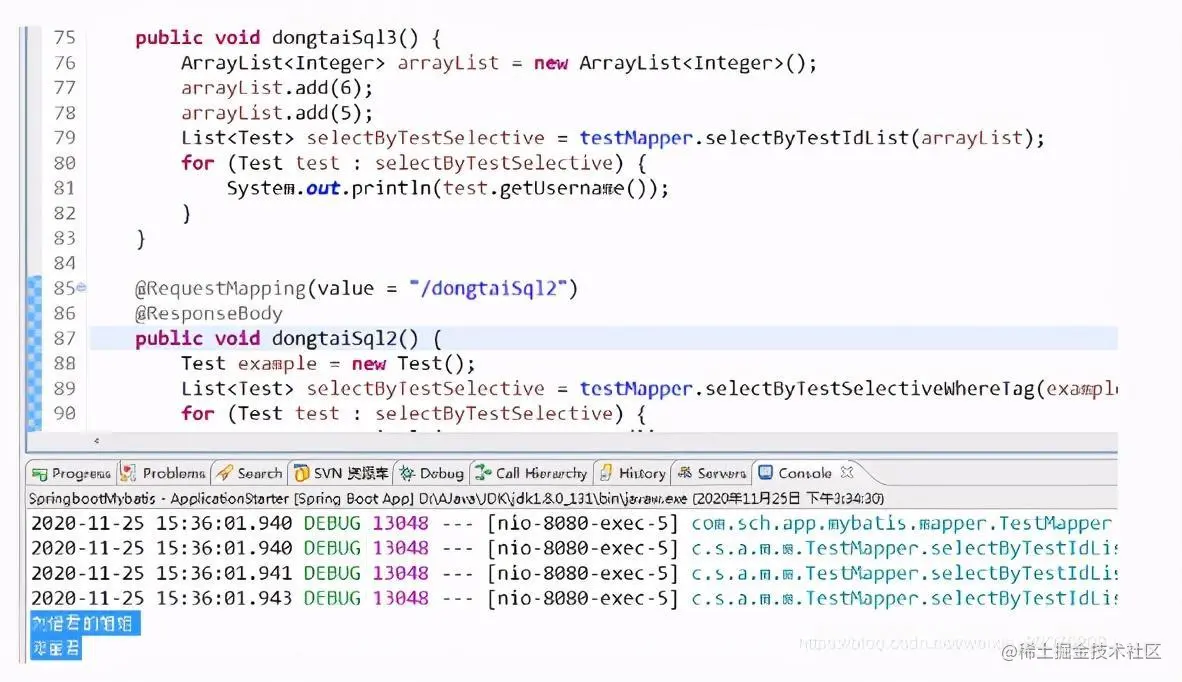This screenshot has height=682, width=1182.
Task: Select the arrayList variable on line 76
Action: click(x=447, y=62)
